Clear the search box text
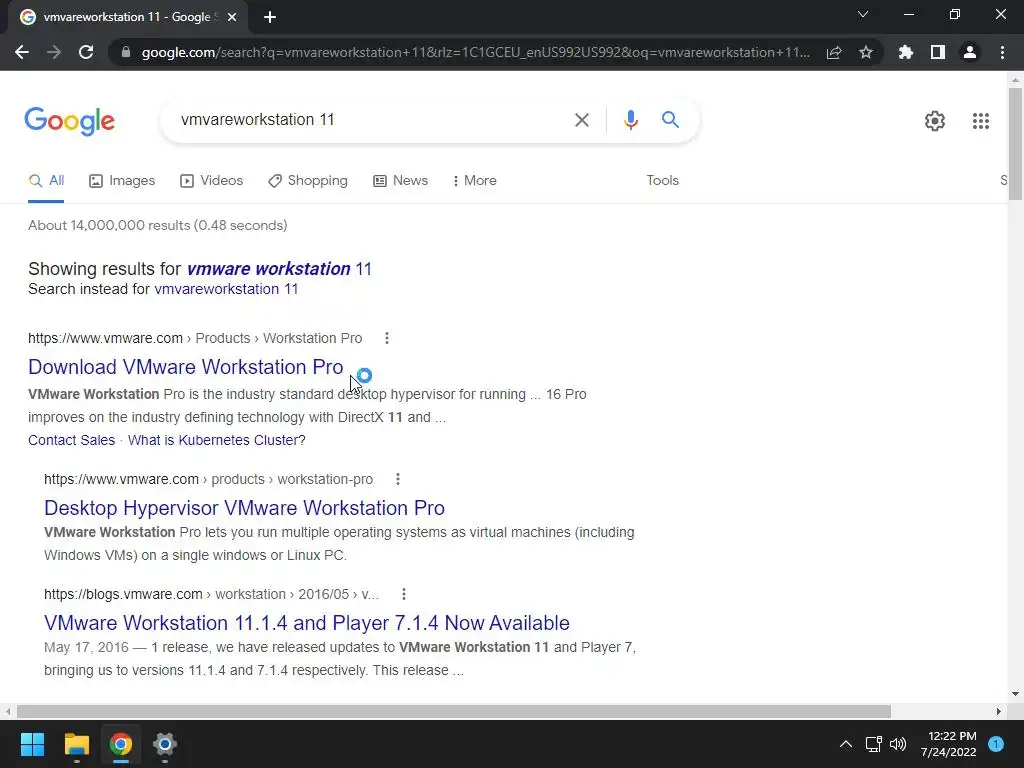1024x768 pixels. [x=581, y=120]
